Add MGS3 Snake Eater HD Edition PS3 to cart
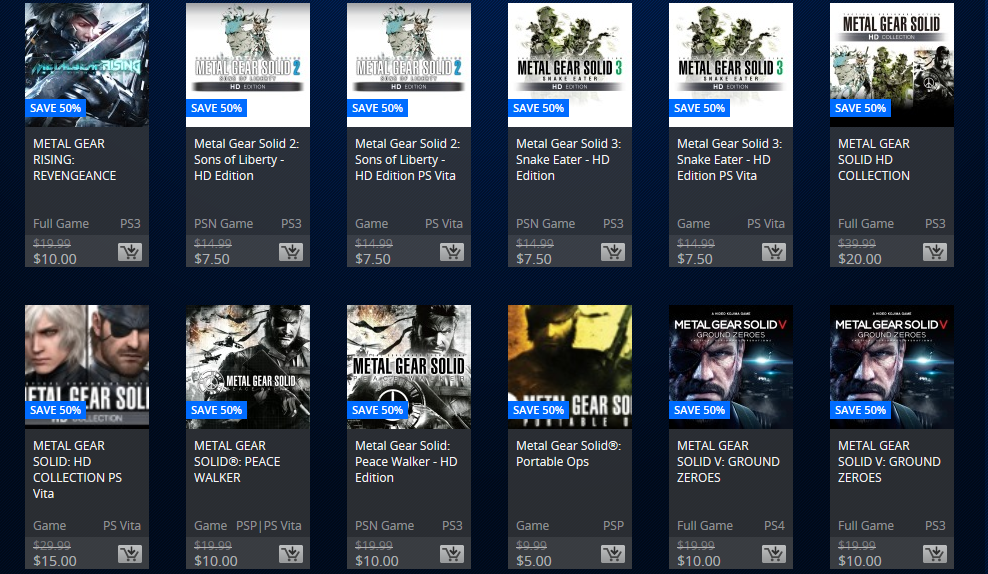The image size is (988, 574). click(613, 252)
